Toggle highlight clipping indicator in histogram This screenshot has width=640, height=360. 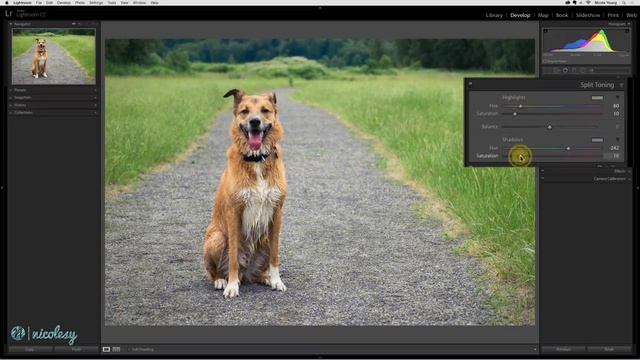627,31
